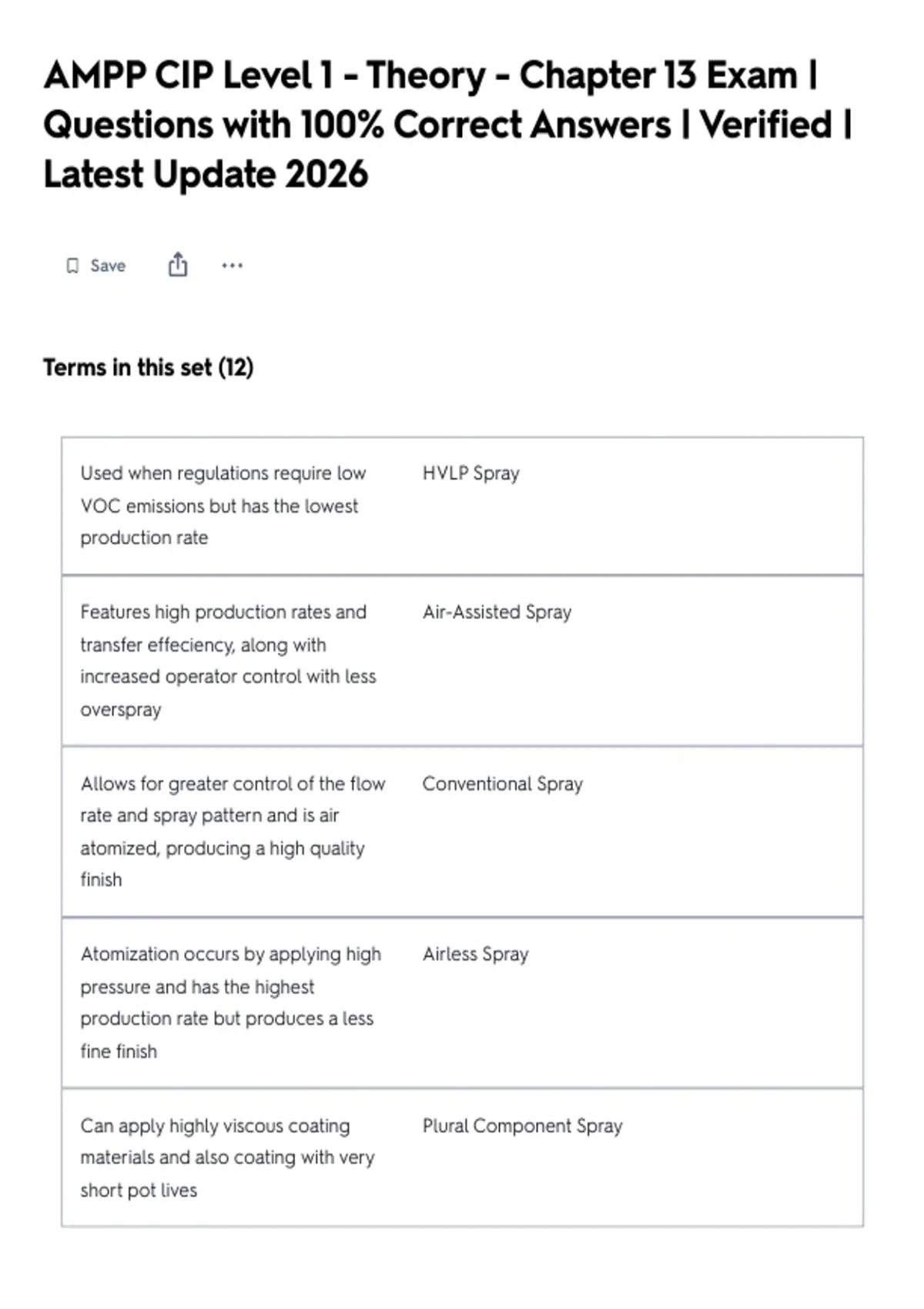Click the high production rates definition
Image resolution: width=924 pixels, height=1309 pixels.
228,661
